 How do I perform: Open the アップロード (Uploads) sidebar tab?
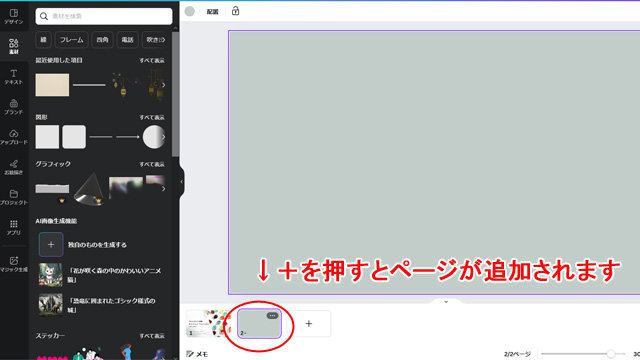coord(14,137)
